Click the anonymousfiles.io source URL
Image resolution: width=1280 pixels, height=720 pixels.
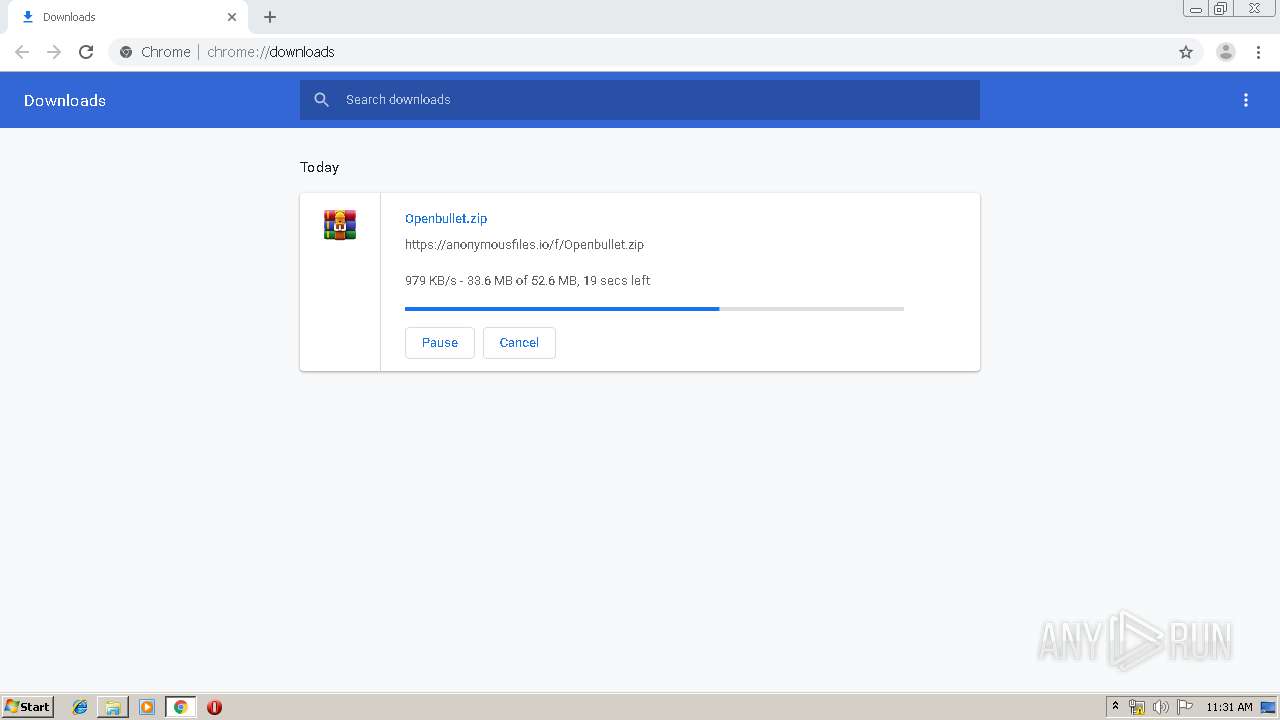point(524,245)
